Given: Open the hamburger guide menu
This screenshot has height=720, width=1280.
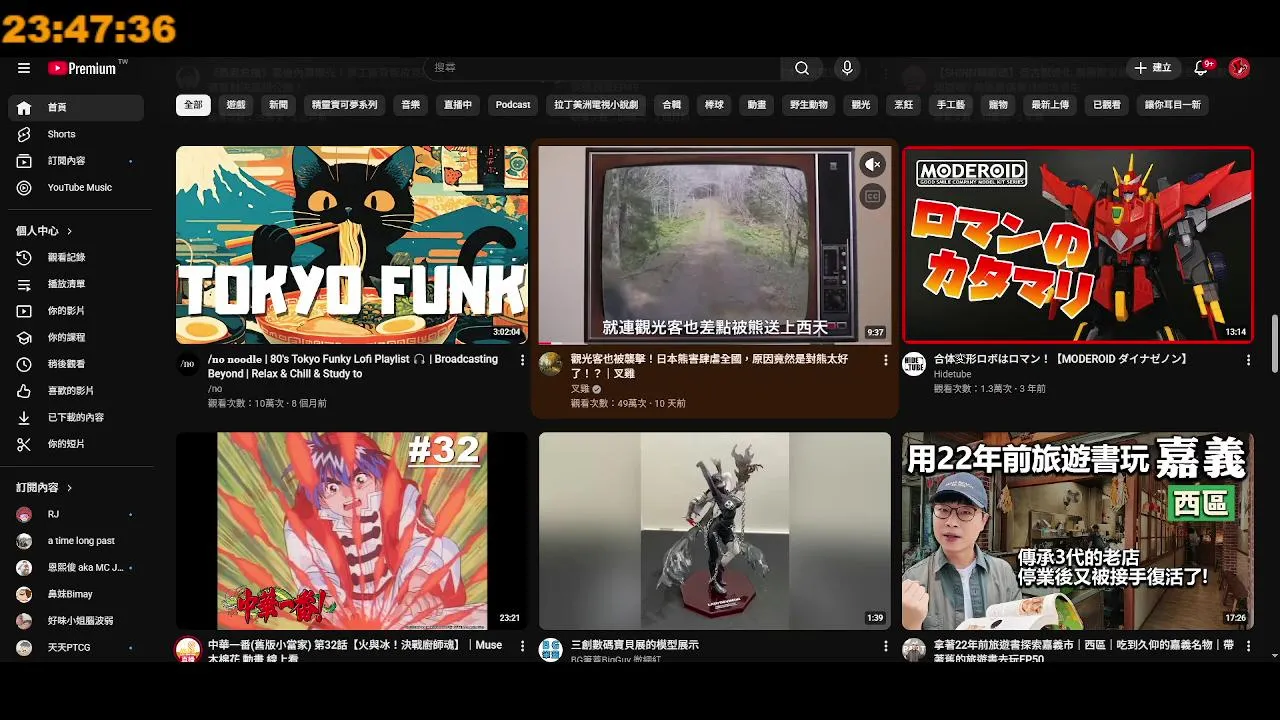Looking at the screenshot, I should (x=24, y=68).
